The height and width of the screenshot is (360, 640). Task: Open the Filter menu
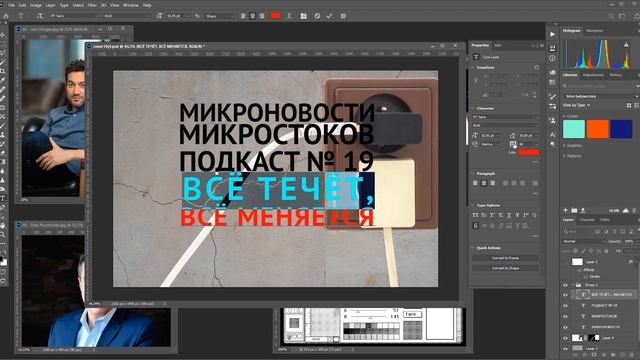click(92, 5)
